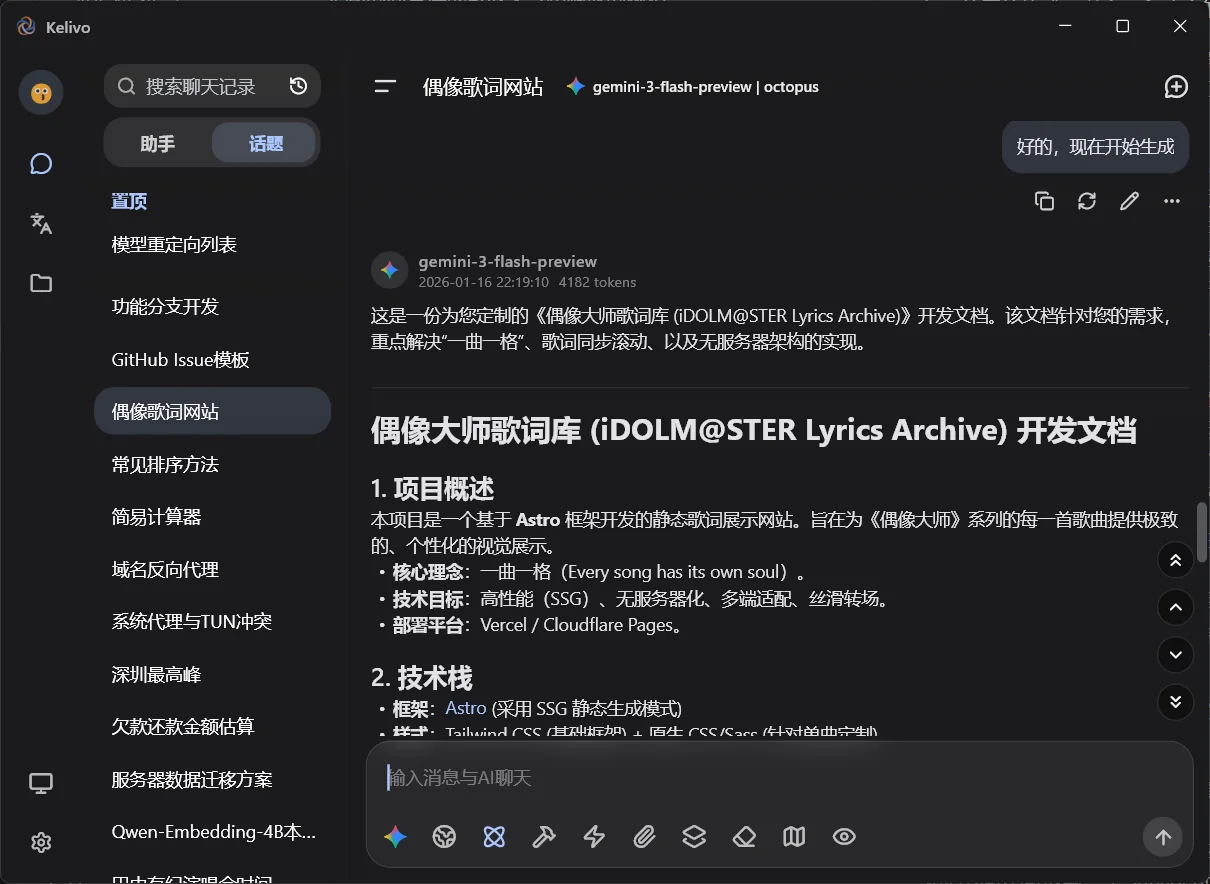Toggle the eye icon in input toolbar
The image size is (1210, 884).
(844, 837)
